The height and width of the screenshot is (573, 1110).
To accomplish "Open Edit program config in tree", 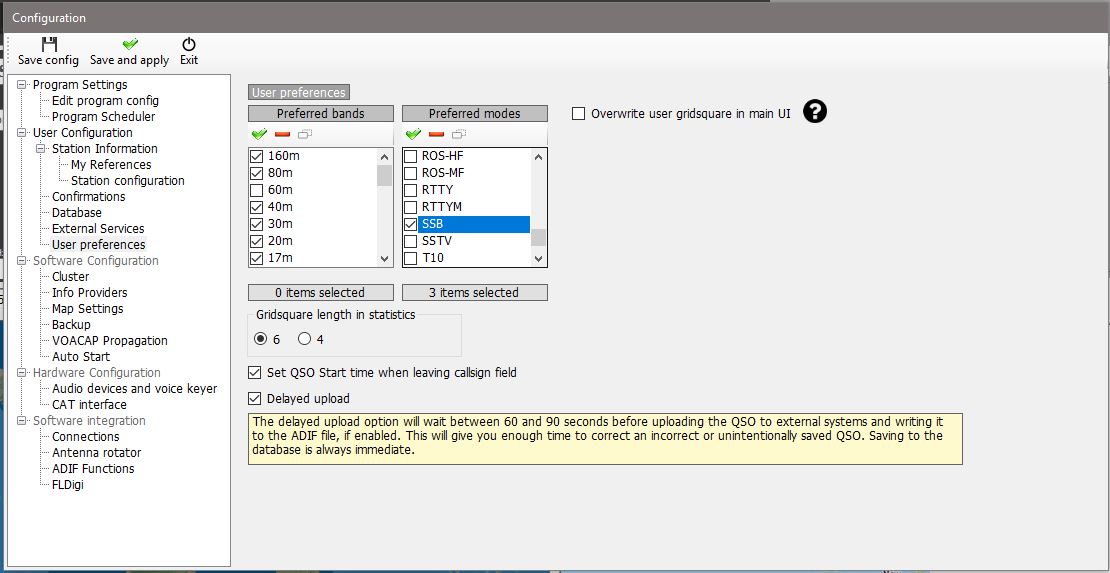I will point(105,101).
